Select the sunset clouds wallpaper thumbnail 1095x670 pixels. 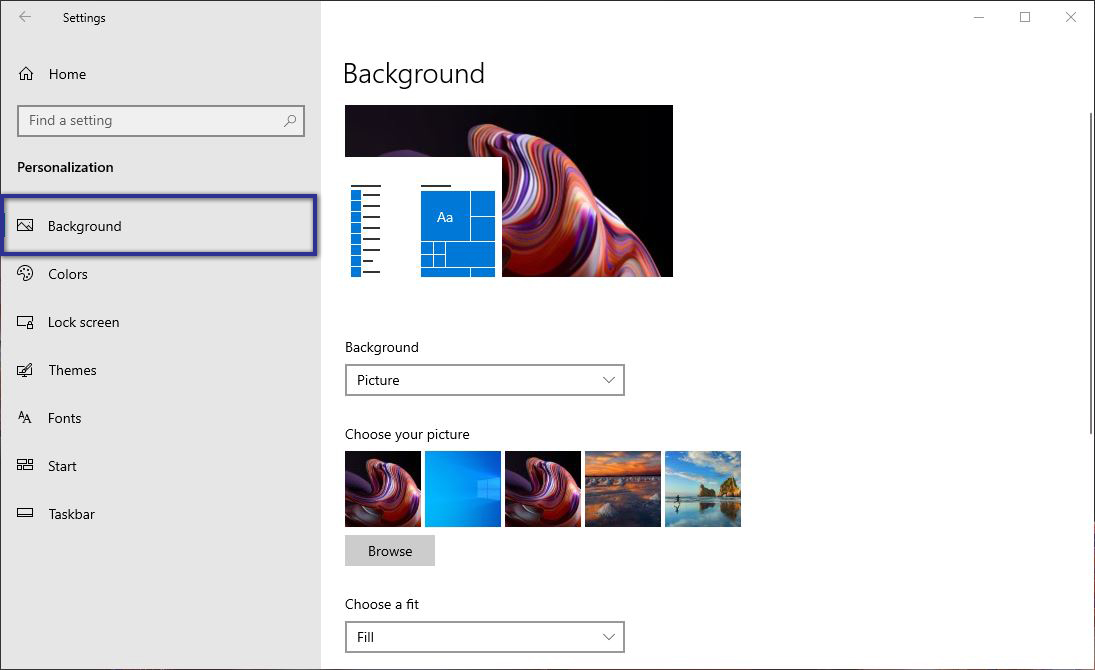click(x=622, y=488)
